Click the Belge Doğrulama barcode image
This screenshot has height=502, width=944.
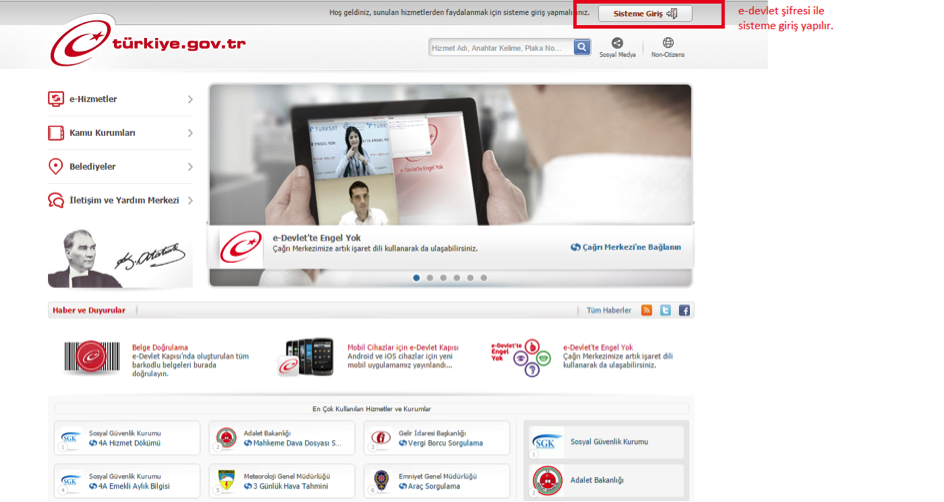[x=92, y=356]
